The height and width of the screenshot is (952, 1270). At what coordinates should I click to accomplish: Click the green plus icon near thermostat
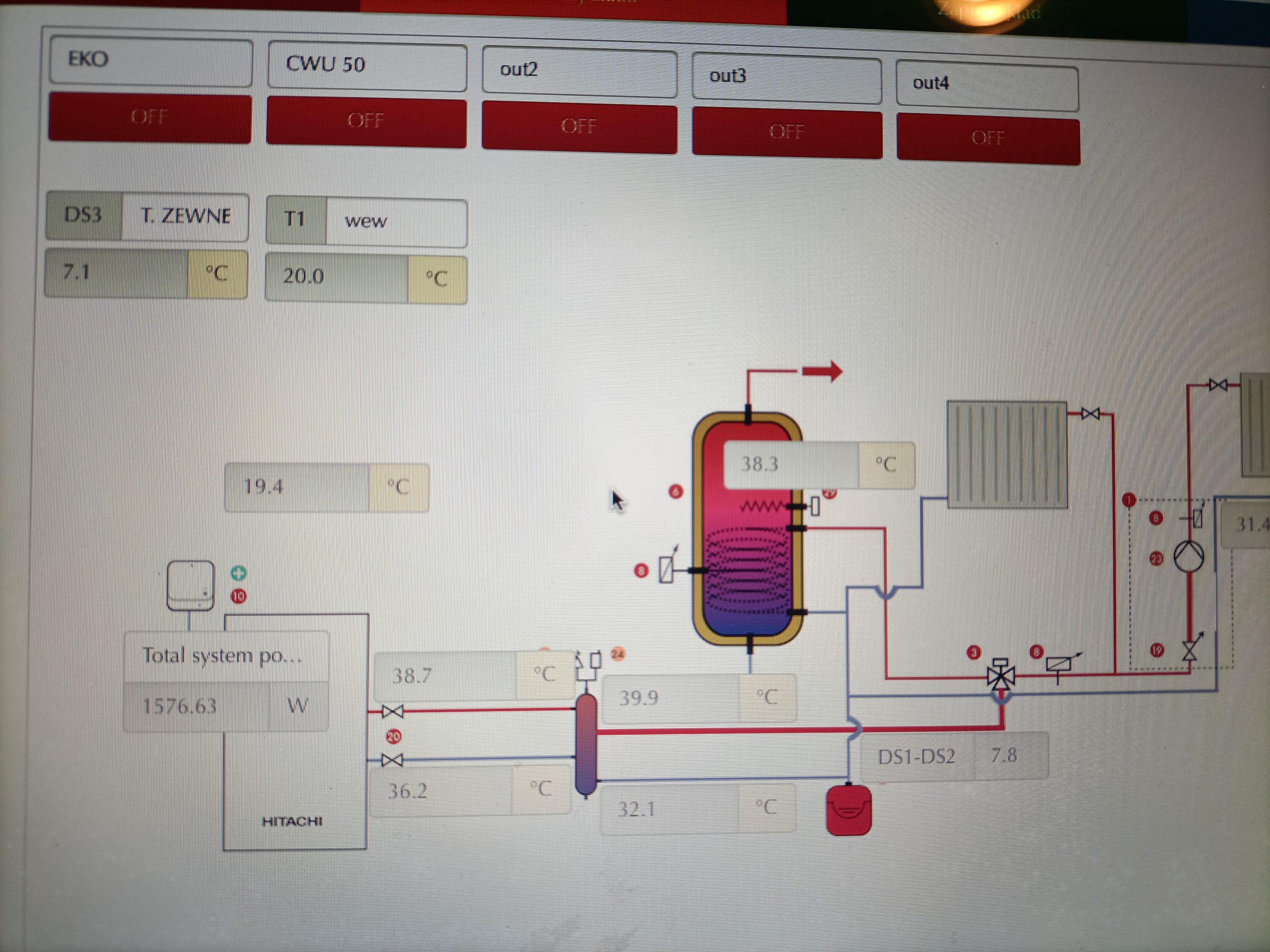coord(238,573)
